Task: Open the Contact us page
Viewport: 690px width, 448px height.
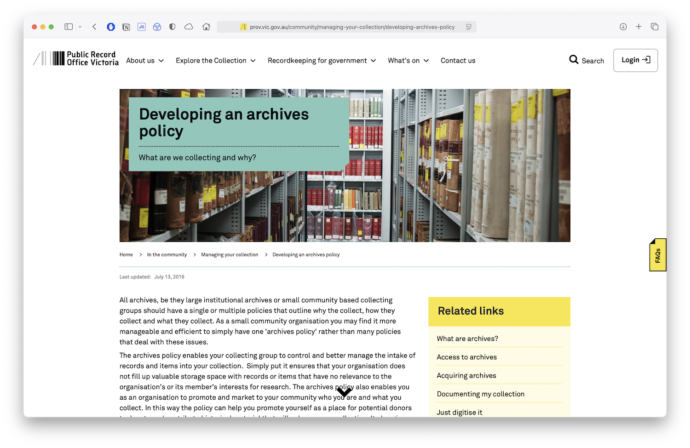Action: [458, 60]
